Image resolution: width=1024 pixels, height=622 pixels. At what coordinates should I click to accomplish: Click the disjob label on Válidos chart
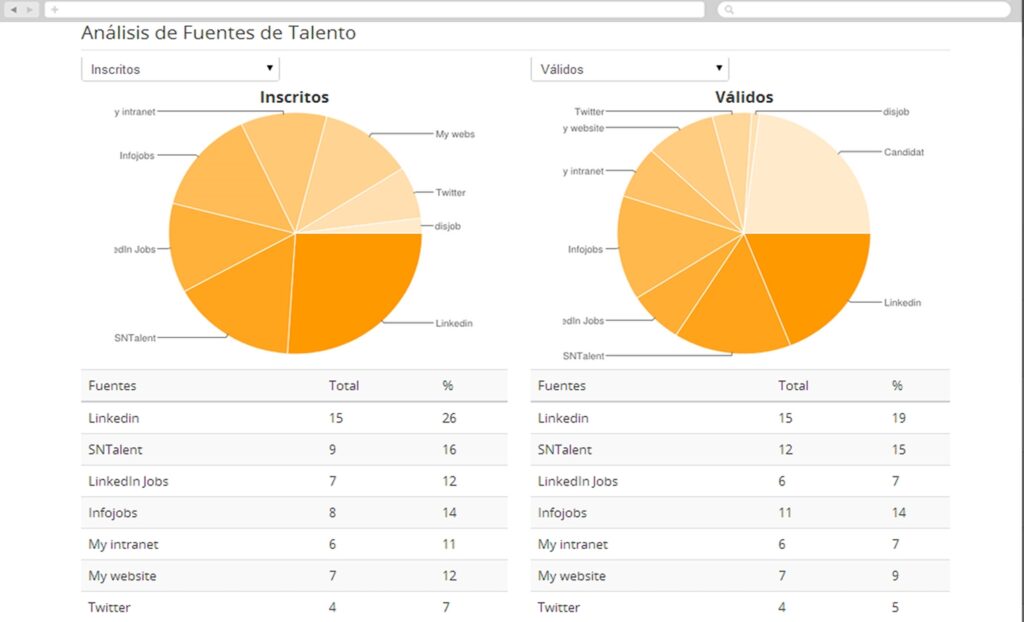(896, 112)
